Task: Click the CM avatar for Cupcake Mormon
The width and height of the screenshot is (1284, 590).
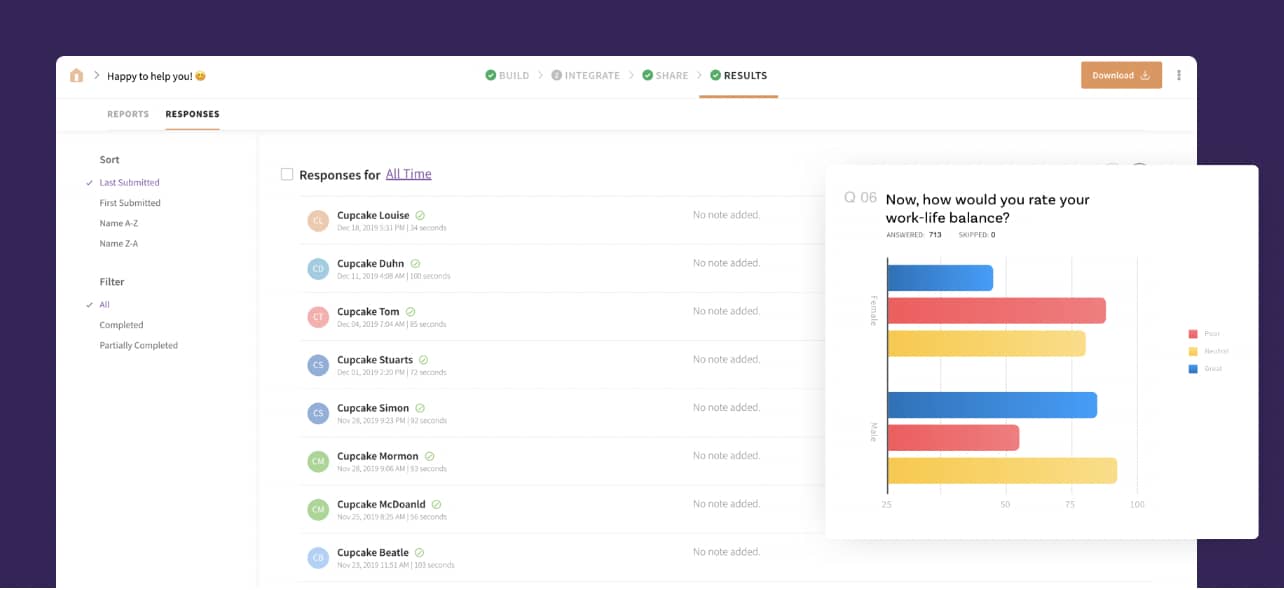Action: click(x=318, y=461)
